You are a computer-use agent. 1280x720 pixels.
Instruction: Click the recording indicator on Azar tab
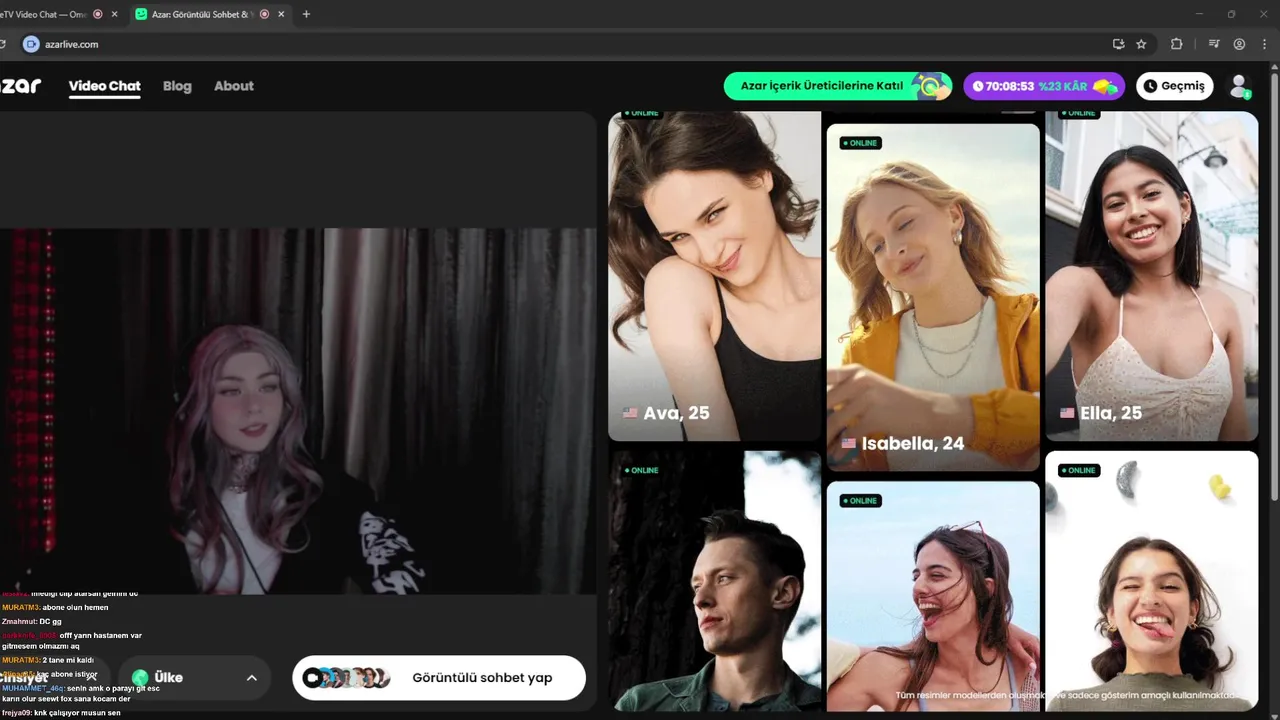tap(264, 15)
